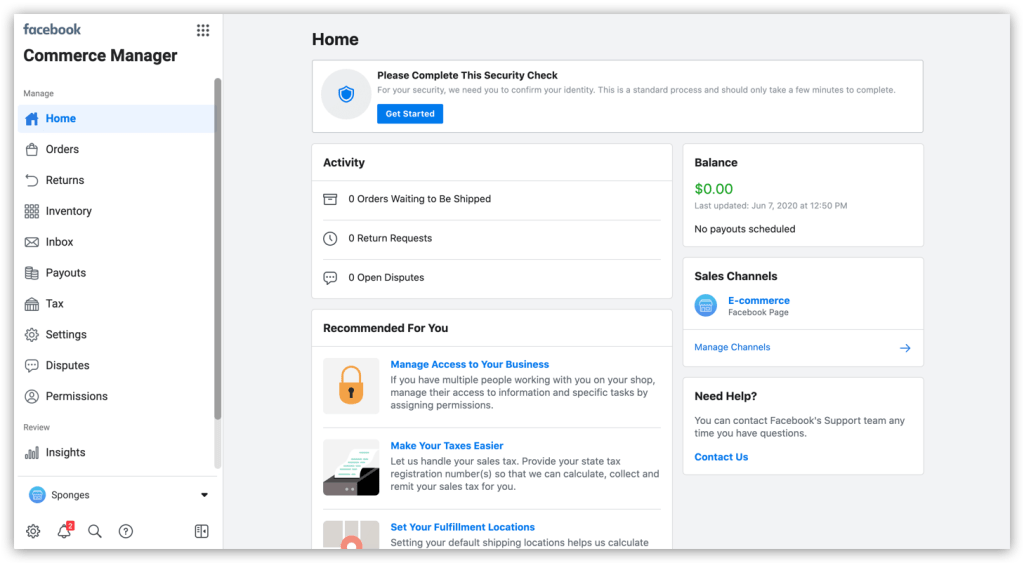Image resolution: width=1024 pixels, height=563 pixels.
Task: Open the apps grid menu icon
Action: (203, 30)
